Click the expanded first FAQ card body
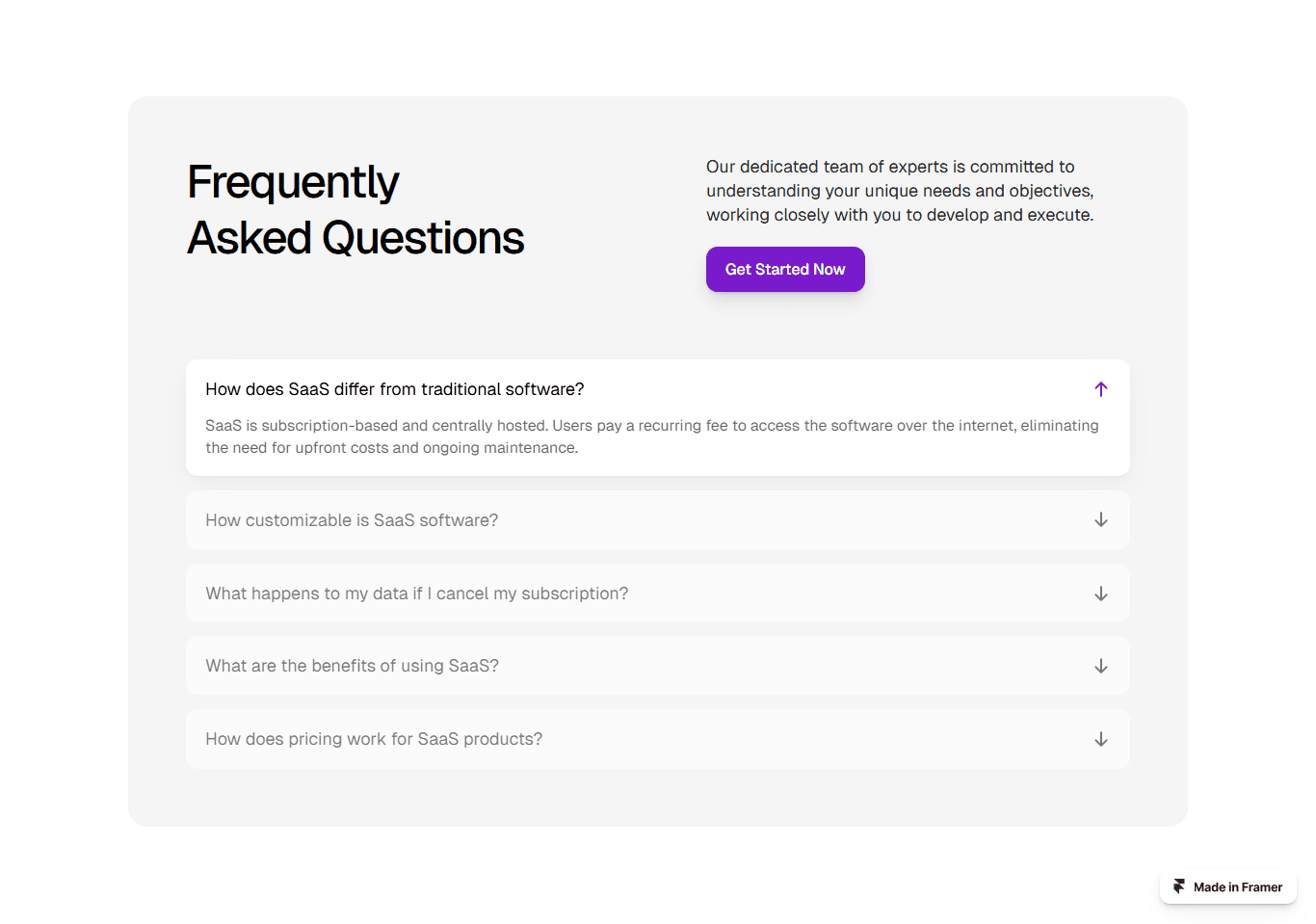Viewport: 1316px width, 924px height. pos(658,418)
